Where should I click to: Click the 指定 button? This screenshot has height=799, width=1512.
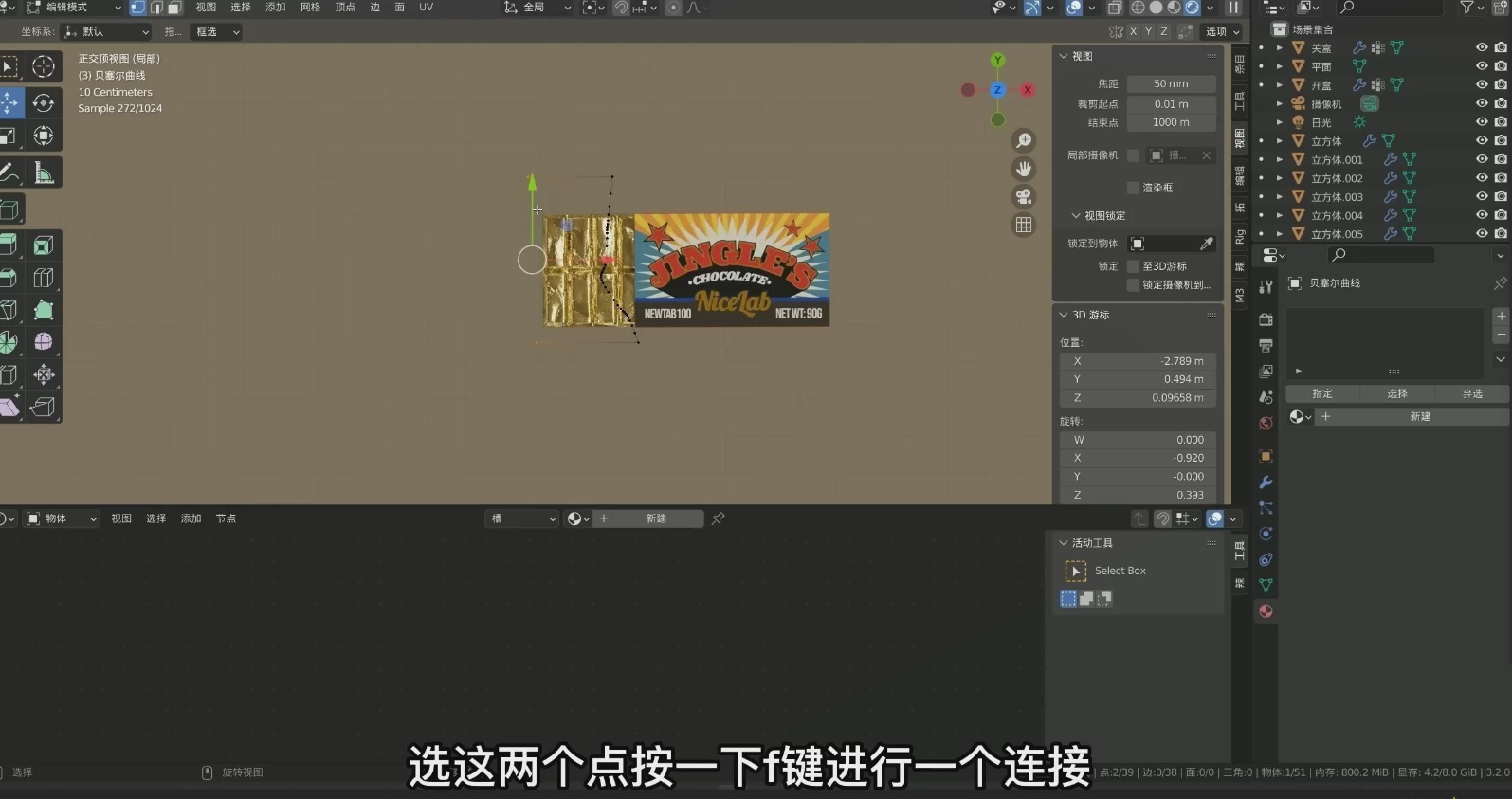tap(1322, 393)
